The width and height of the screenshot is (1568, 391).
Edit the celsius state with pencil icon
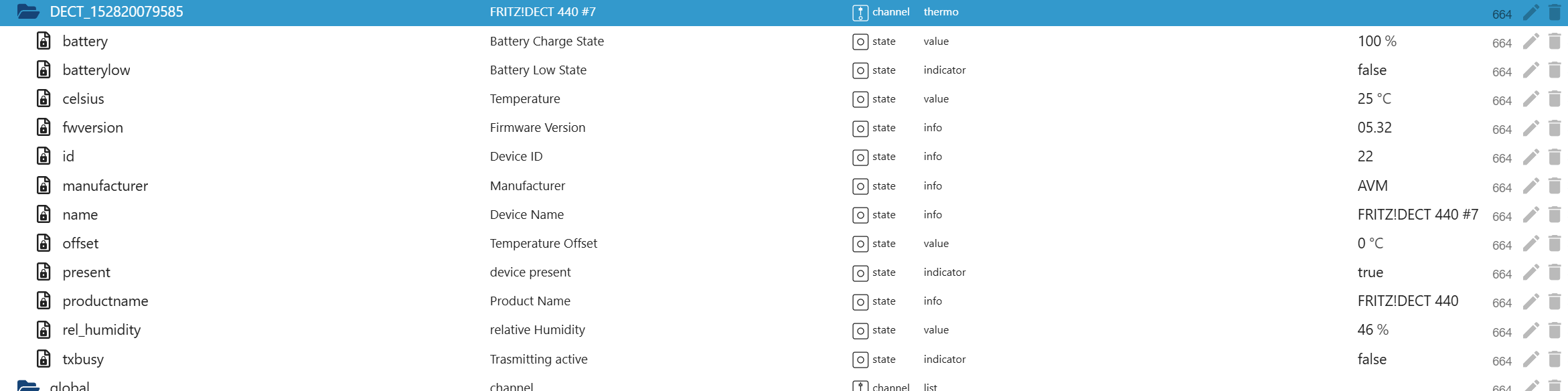tap(1531, 99)
